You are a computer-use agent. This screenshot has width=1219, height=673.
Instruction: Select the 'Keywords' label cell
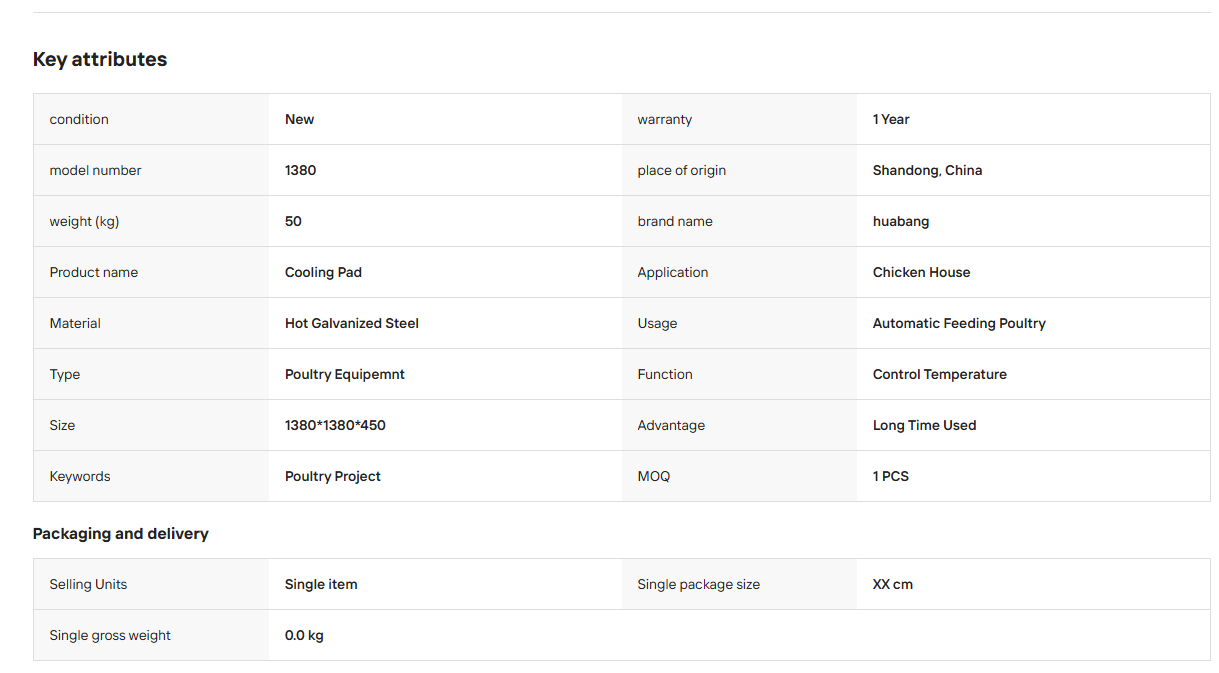pos(151,476)
